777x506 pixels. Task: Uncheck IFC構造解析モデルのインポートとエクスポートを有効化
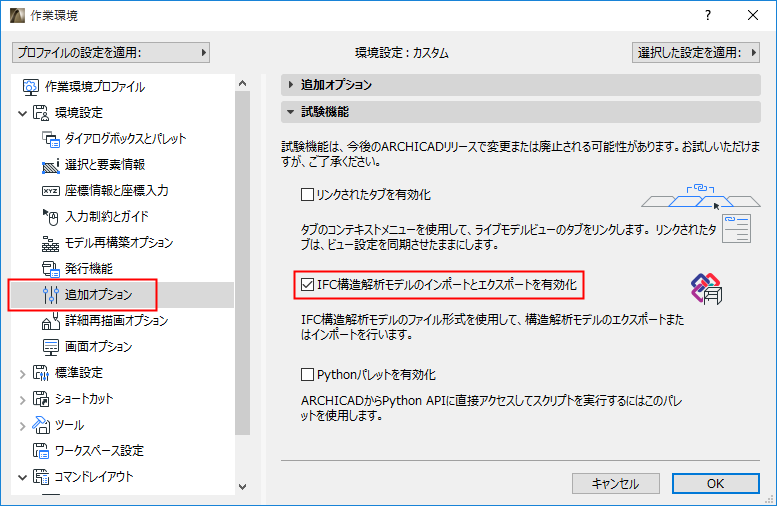click(307, 284)
